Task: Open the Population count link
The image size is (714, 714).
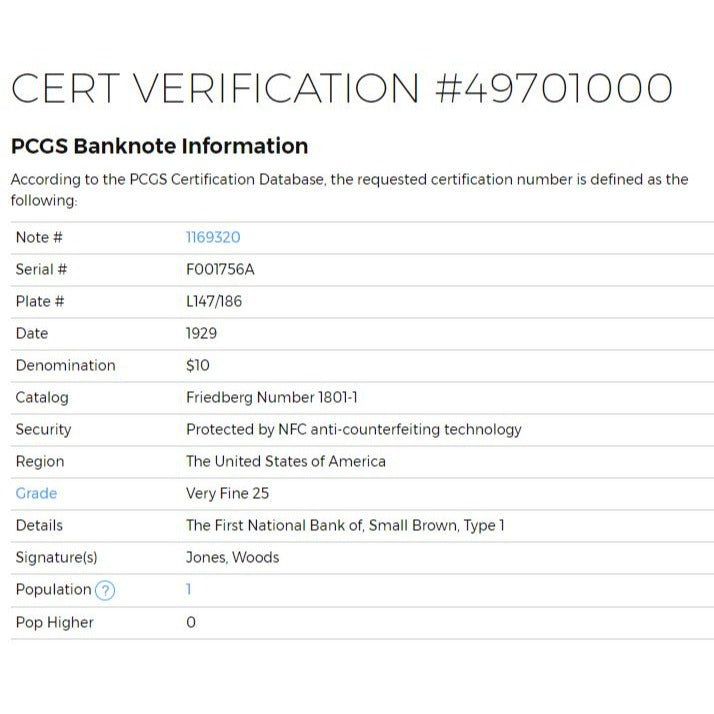Action: coord(189,590)
